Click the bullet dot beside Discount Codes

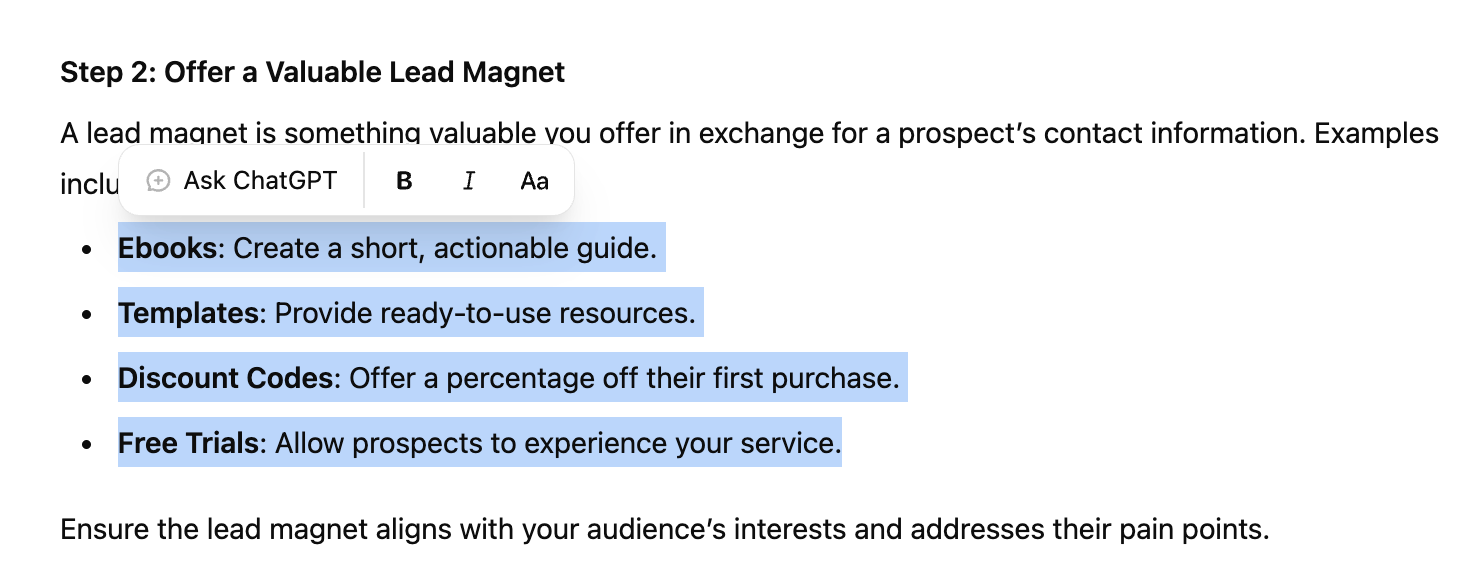pyautogui.click(x=89, y=379)
